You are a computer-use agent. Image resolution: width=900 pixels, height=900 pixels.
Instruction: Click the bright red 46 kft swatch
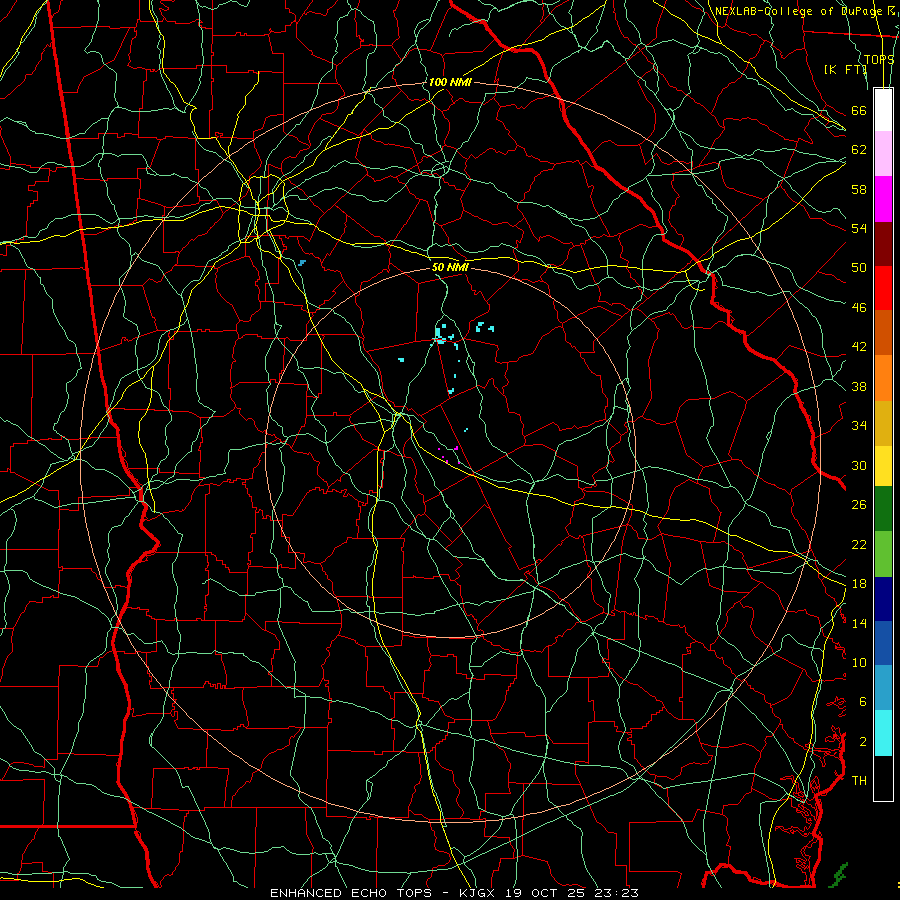(883, 288)
